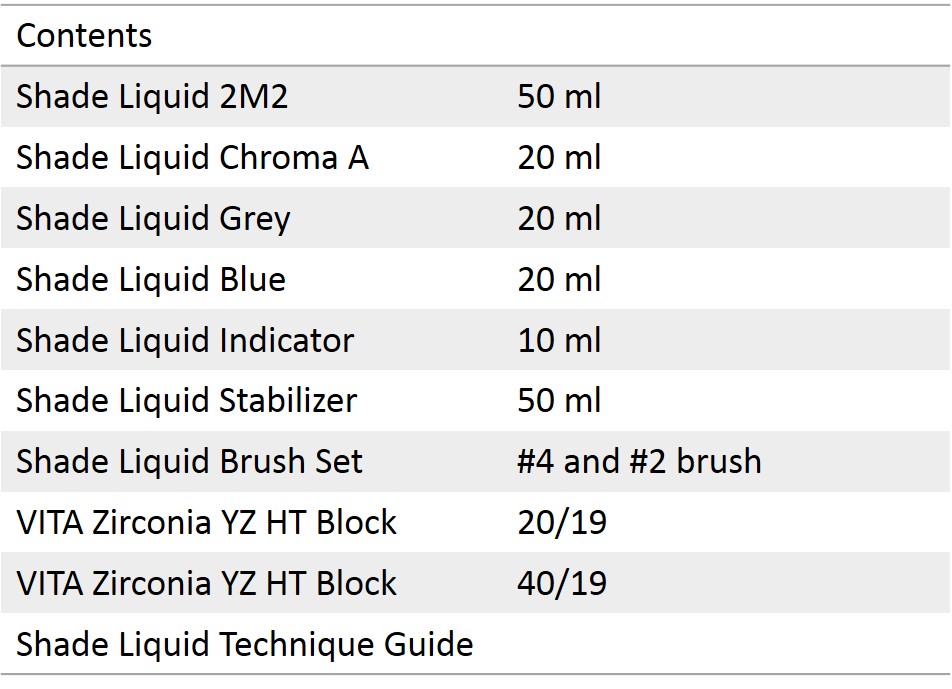This screenshot has height=689, width=952.
Task: Select the VITA Zirconia block label with 40/19
Action: (x=207, y=584)
